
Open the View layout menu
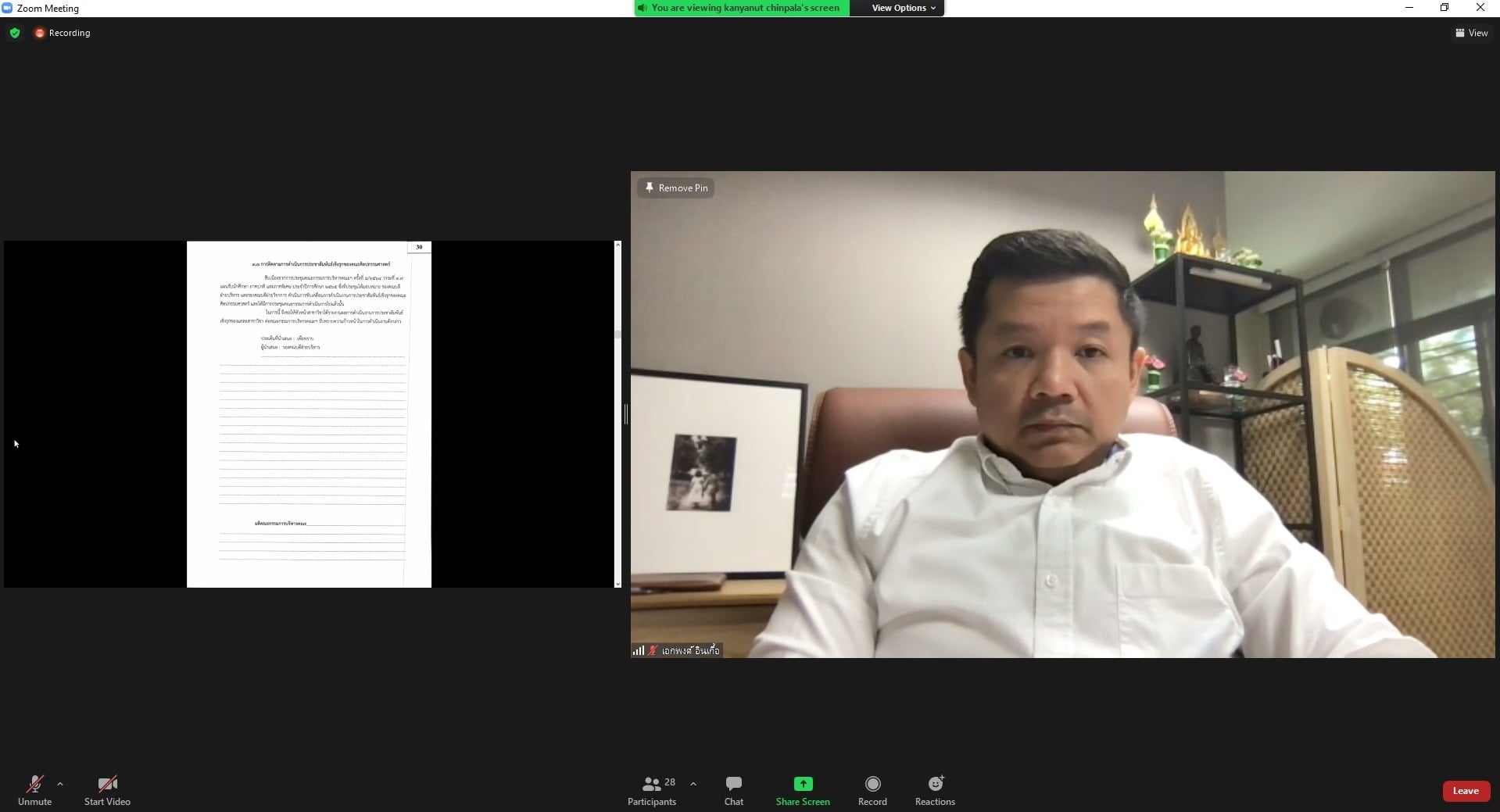tap(1471, 33)
